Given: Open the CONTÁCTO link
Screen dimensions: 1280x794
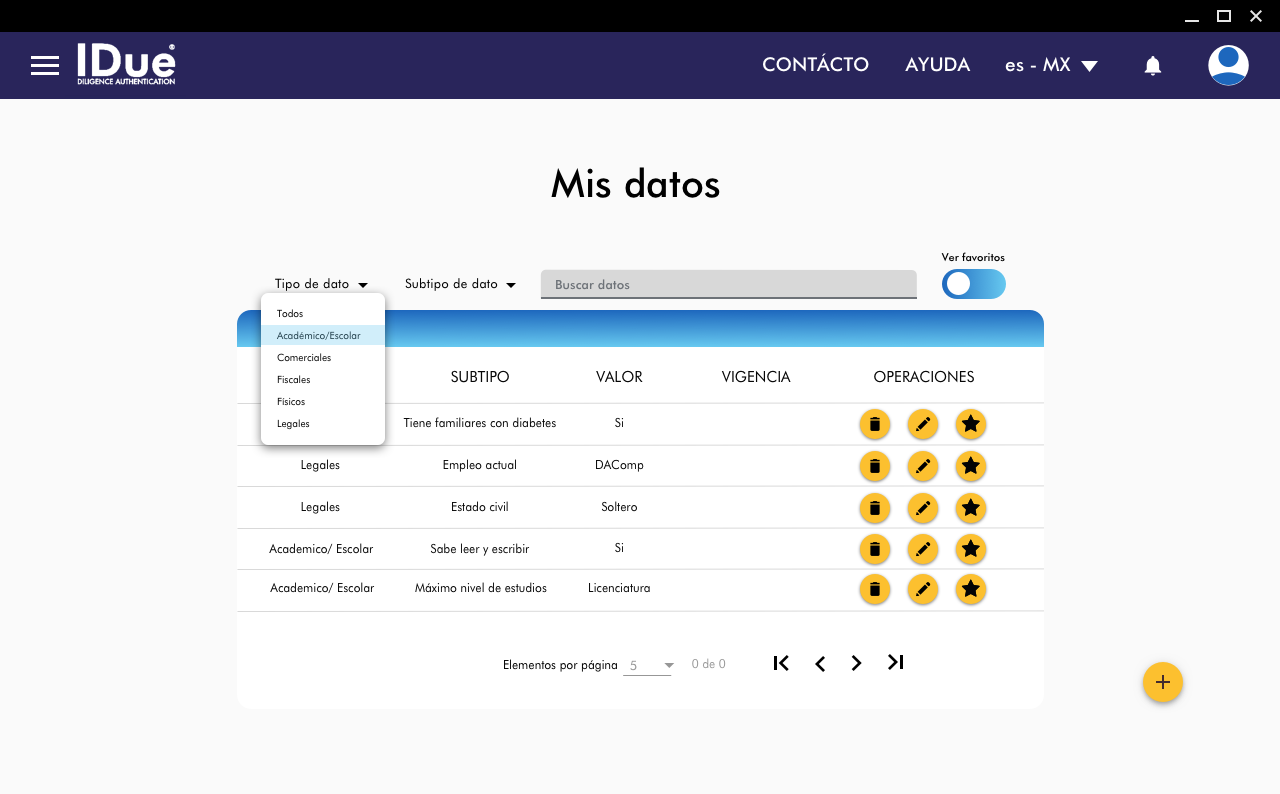Looking at the screenshot, I should (x=815, y=65).
